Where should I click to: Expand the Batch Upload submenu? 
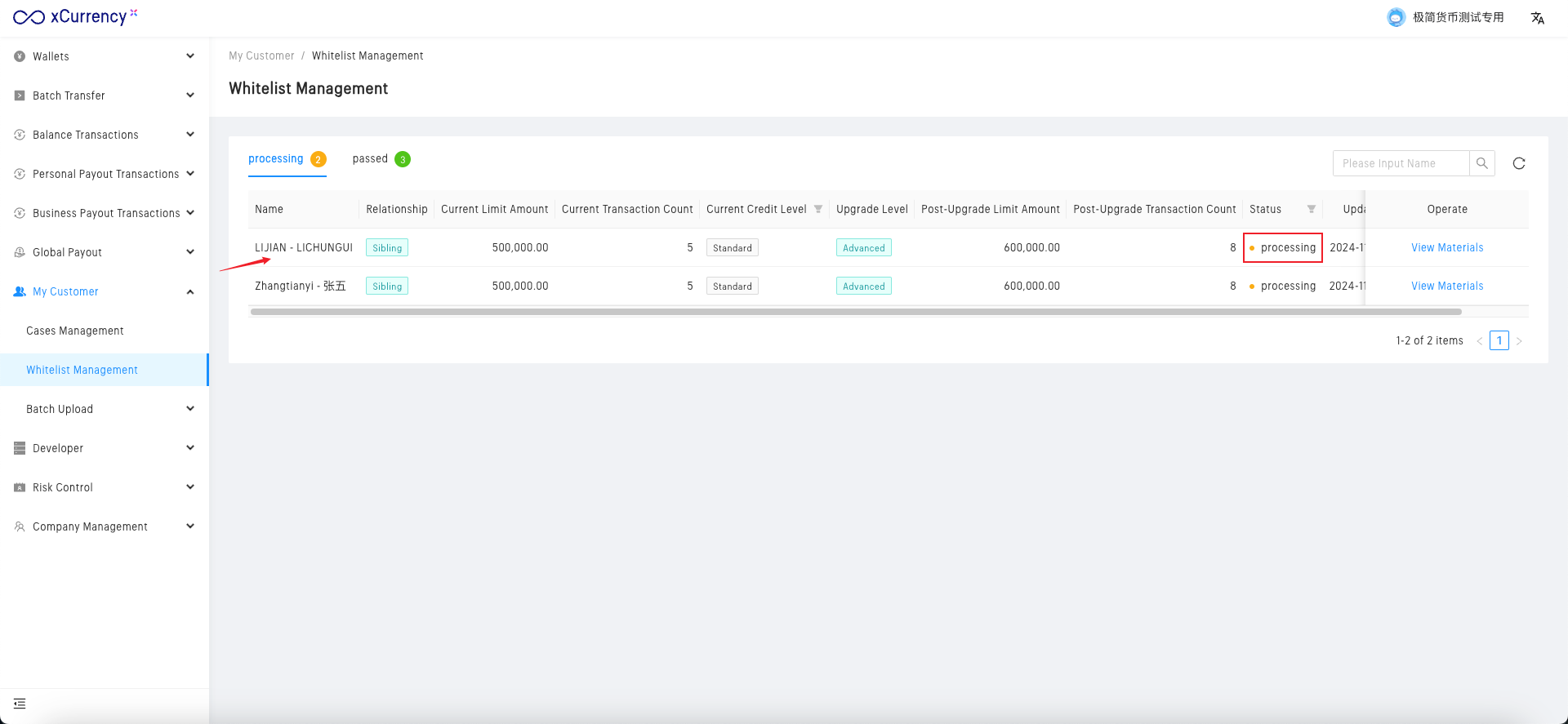(190, 409)
